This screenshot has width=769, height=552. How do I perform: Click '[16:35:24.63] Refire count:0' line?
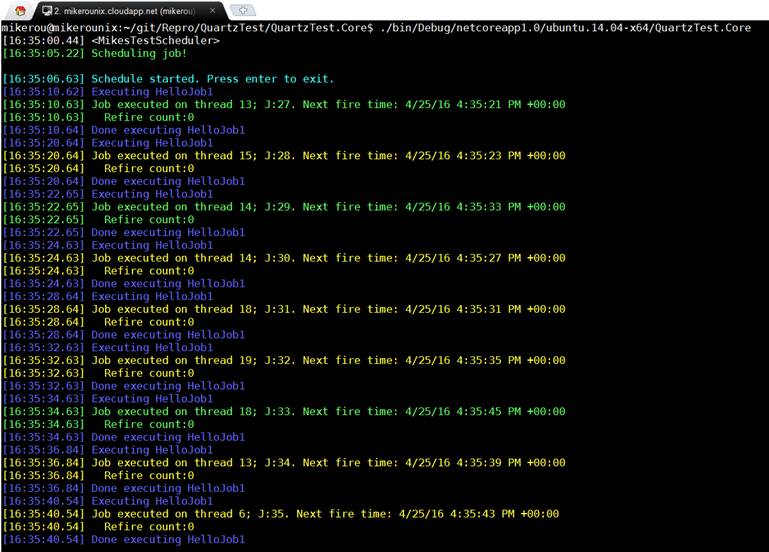tap(98, 270)
